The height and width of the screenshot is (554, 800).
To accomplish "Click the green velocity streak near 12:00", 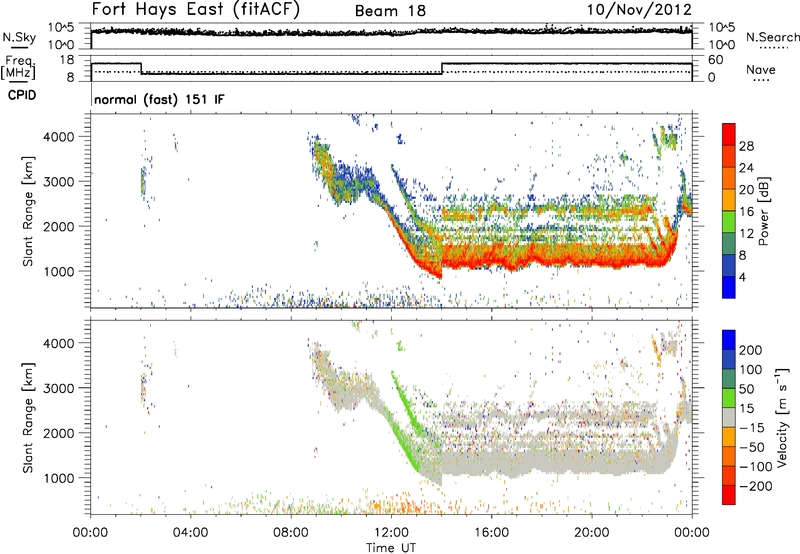I will click(x=407, y=403).
